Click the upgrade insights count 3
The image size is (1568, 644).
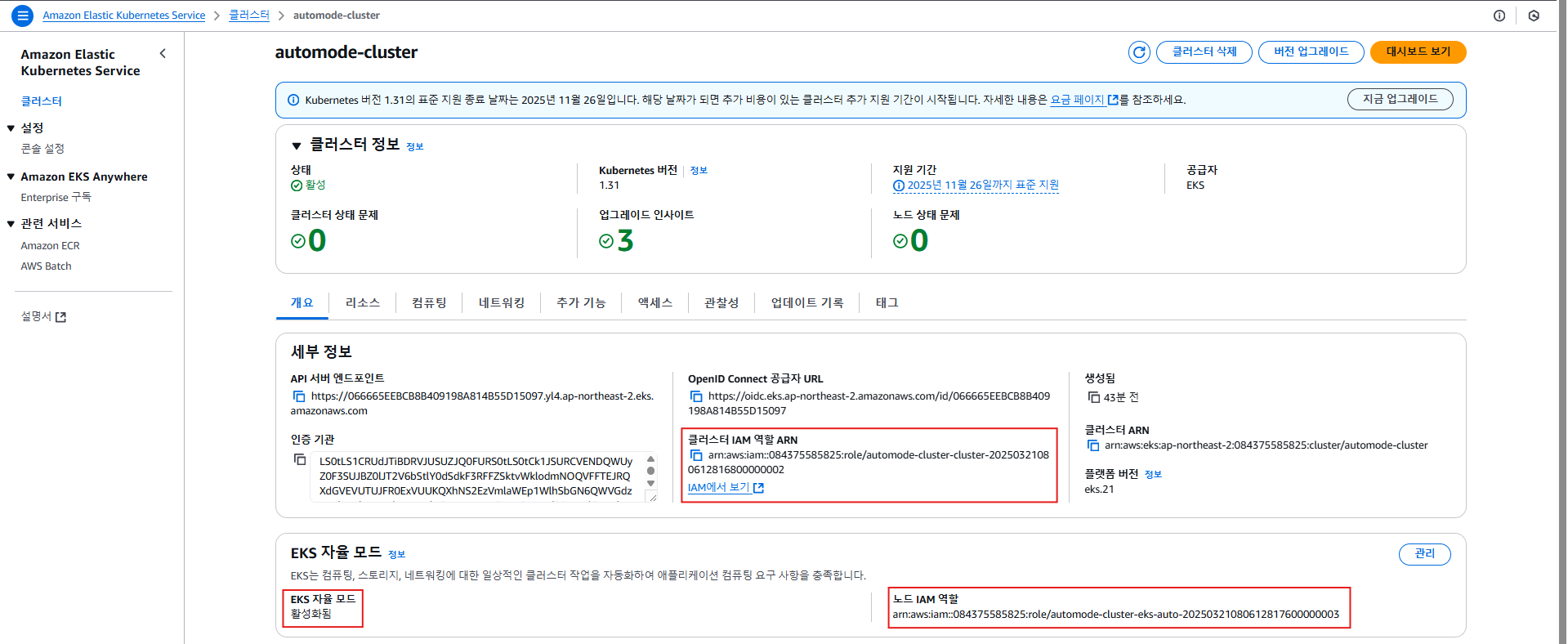click(x=625, y=241)
